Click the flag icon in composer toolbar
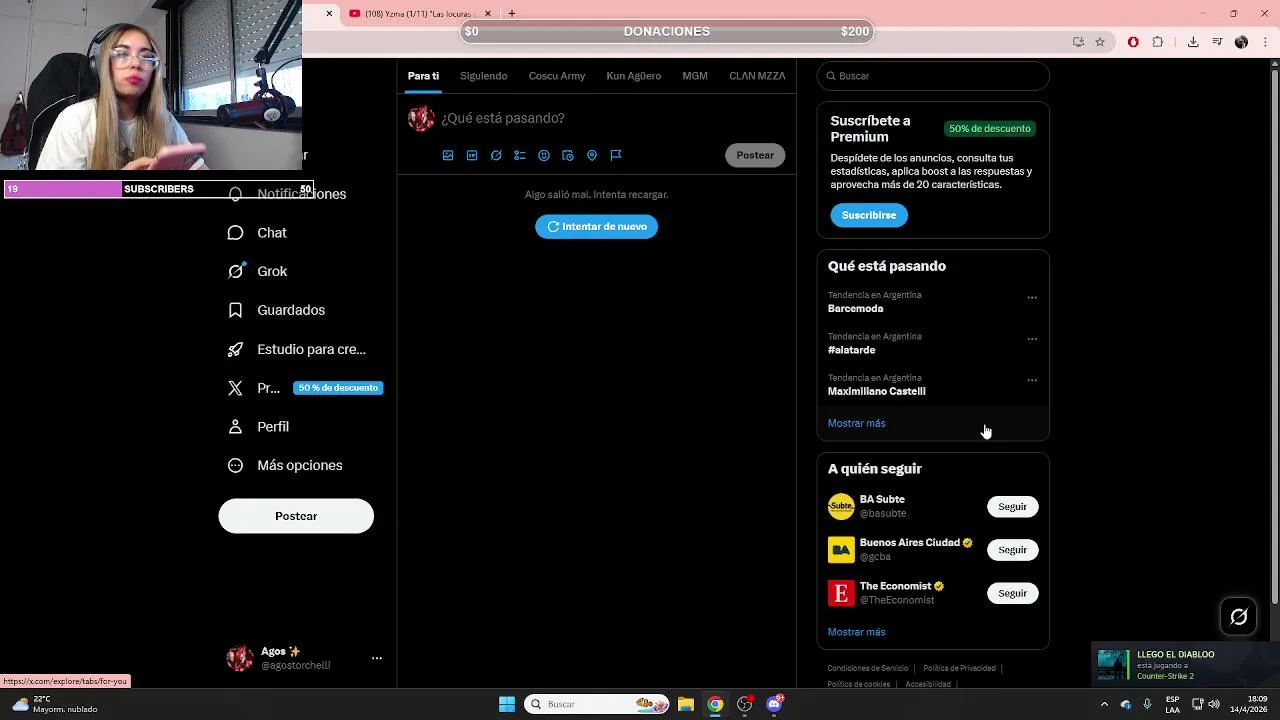 pyautogui.click(x=616, y=155)
